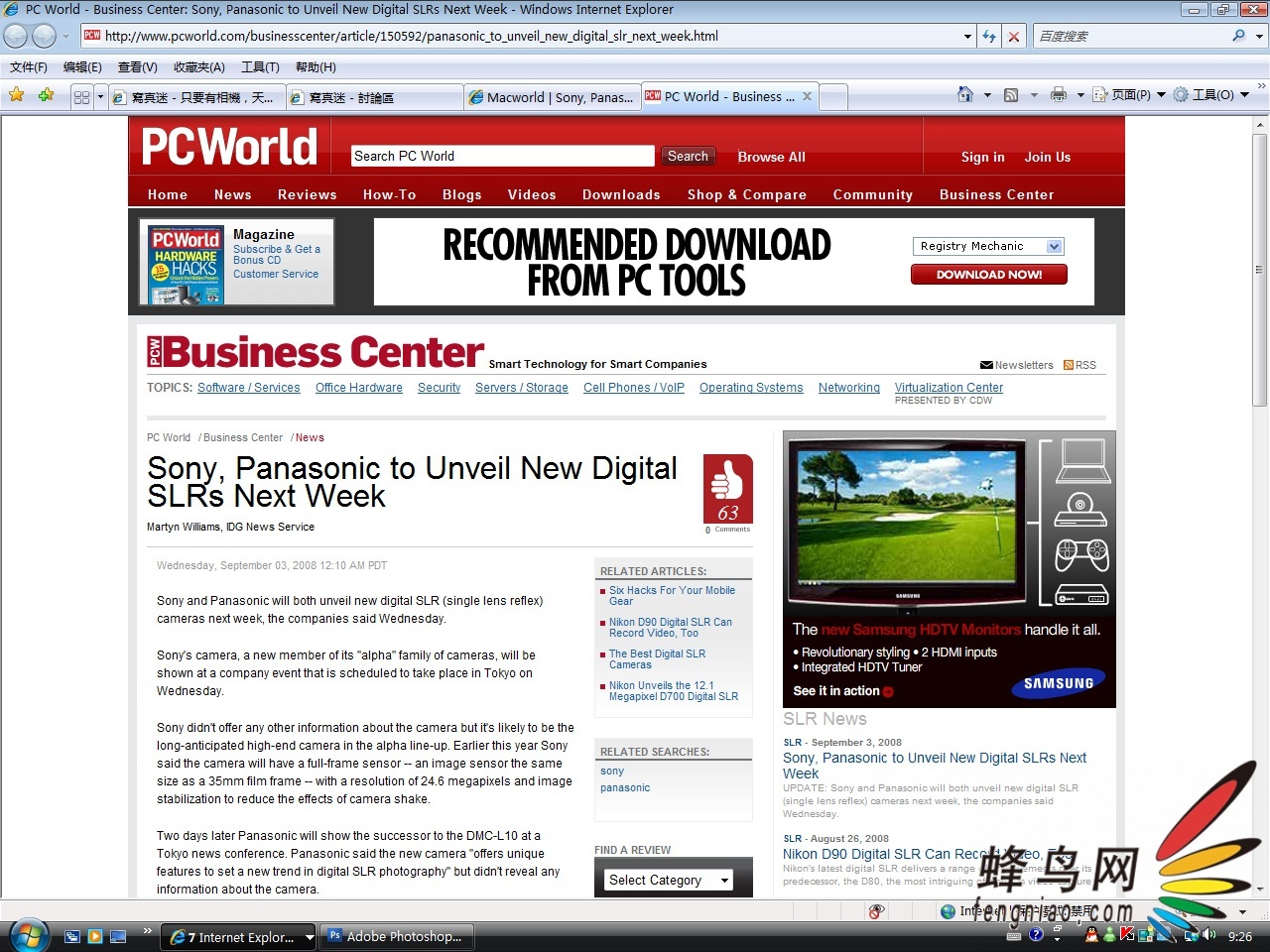Screen dimensions: 1270x952
Task: Open the 帮助(H) Help menu
Action: pos(316,67)
